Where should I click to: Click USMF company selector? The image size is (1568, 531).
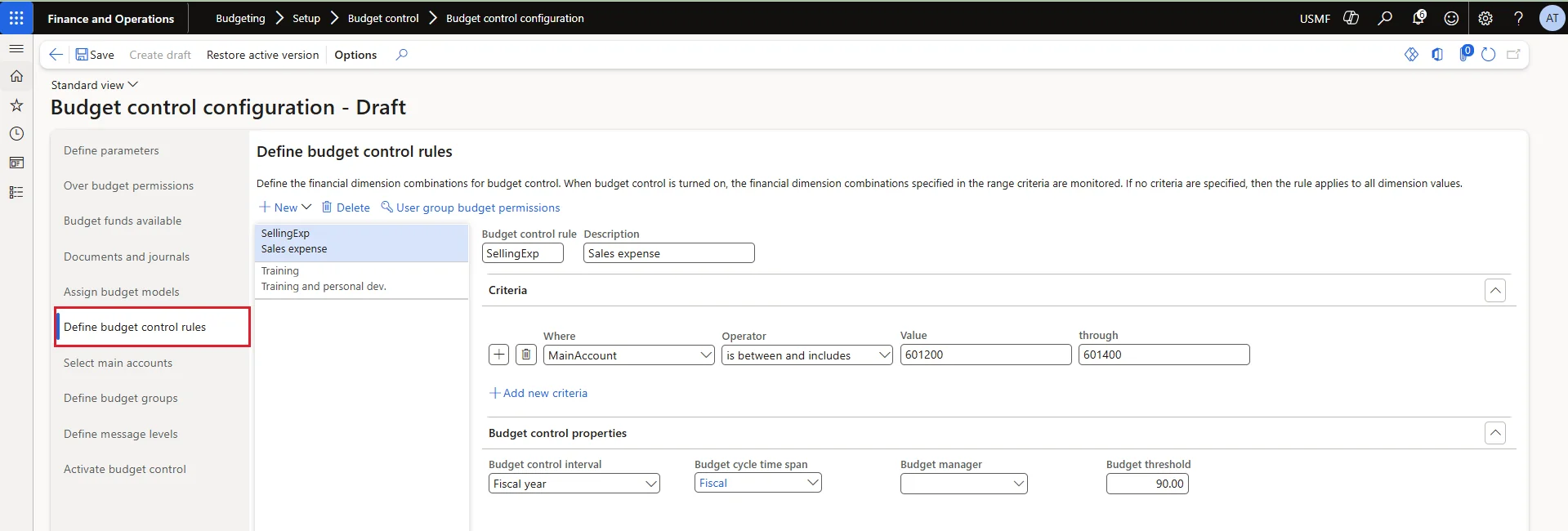(1315, 18)
